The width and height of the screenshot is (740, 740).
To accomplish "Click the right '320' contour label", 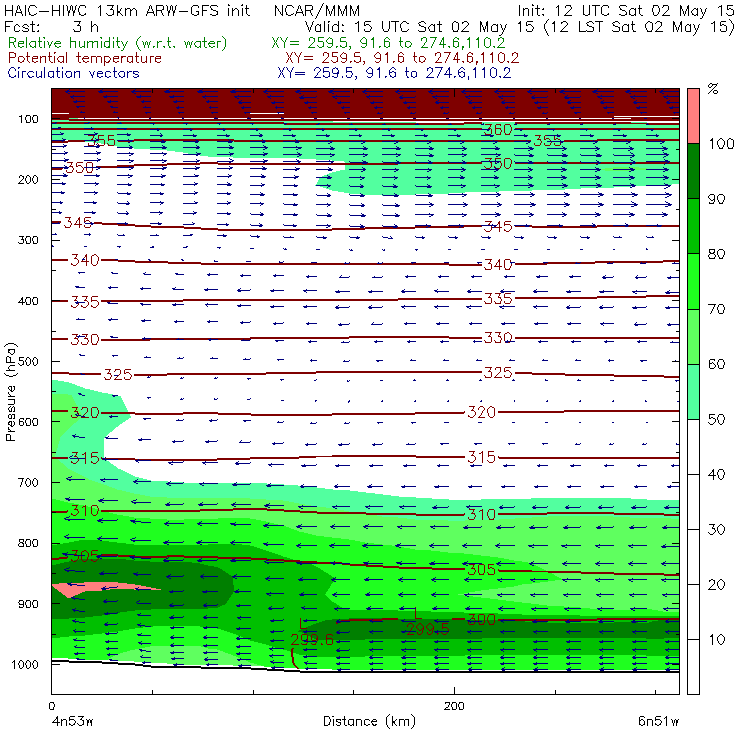I will [481, 412].
